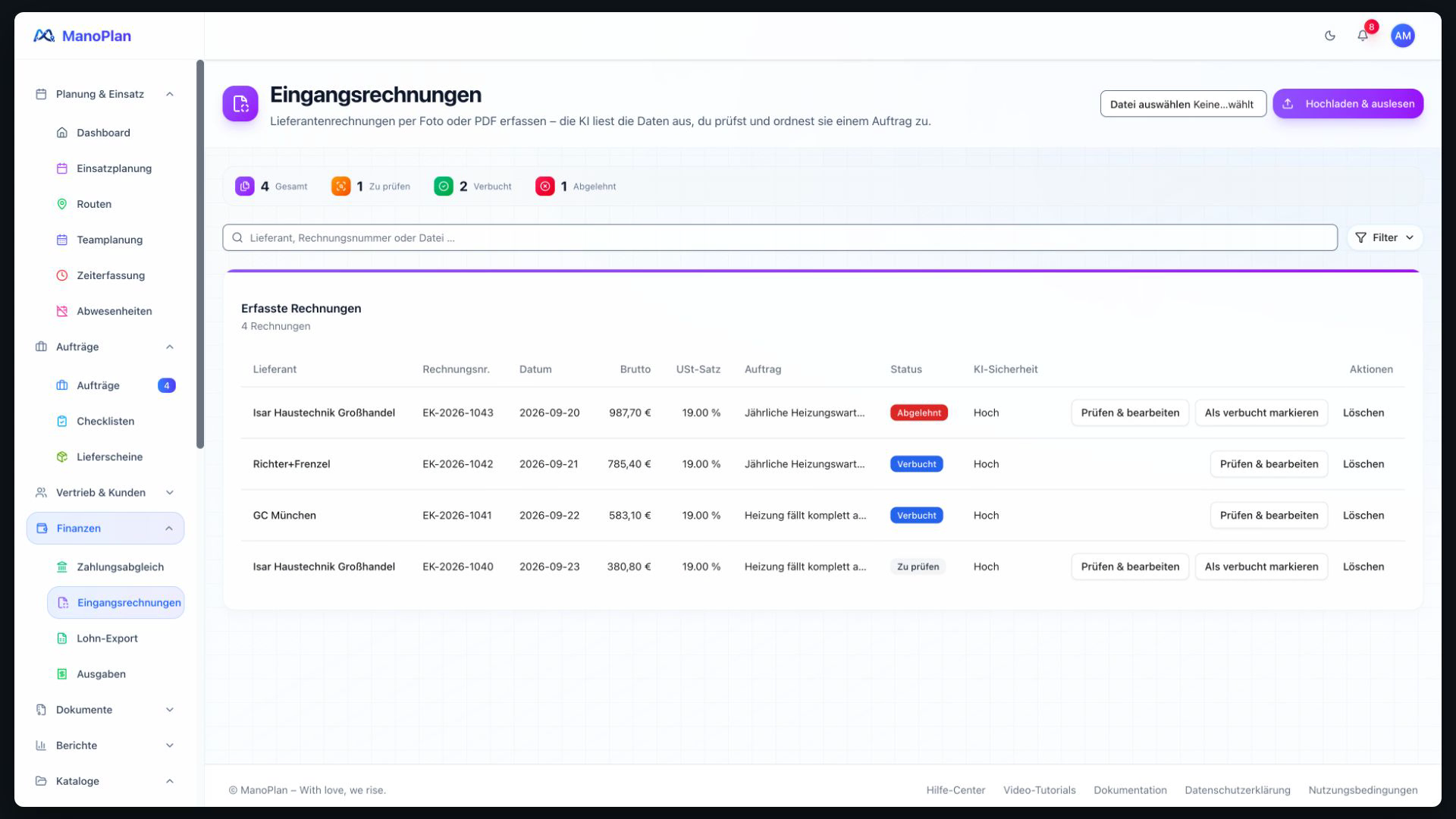Click Hochladen & auslesen button
Viewport: 1456px width, 819px height.
click(x=1348, y=104)
